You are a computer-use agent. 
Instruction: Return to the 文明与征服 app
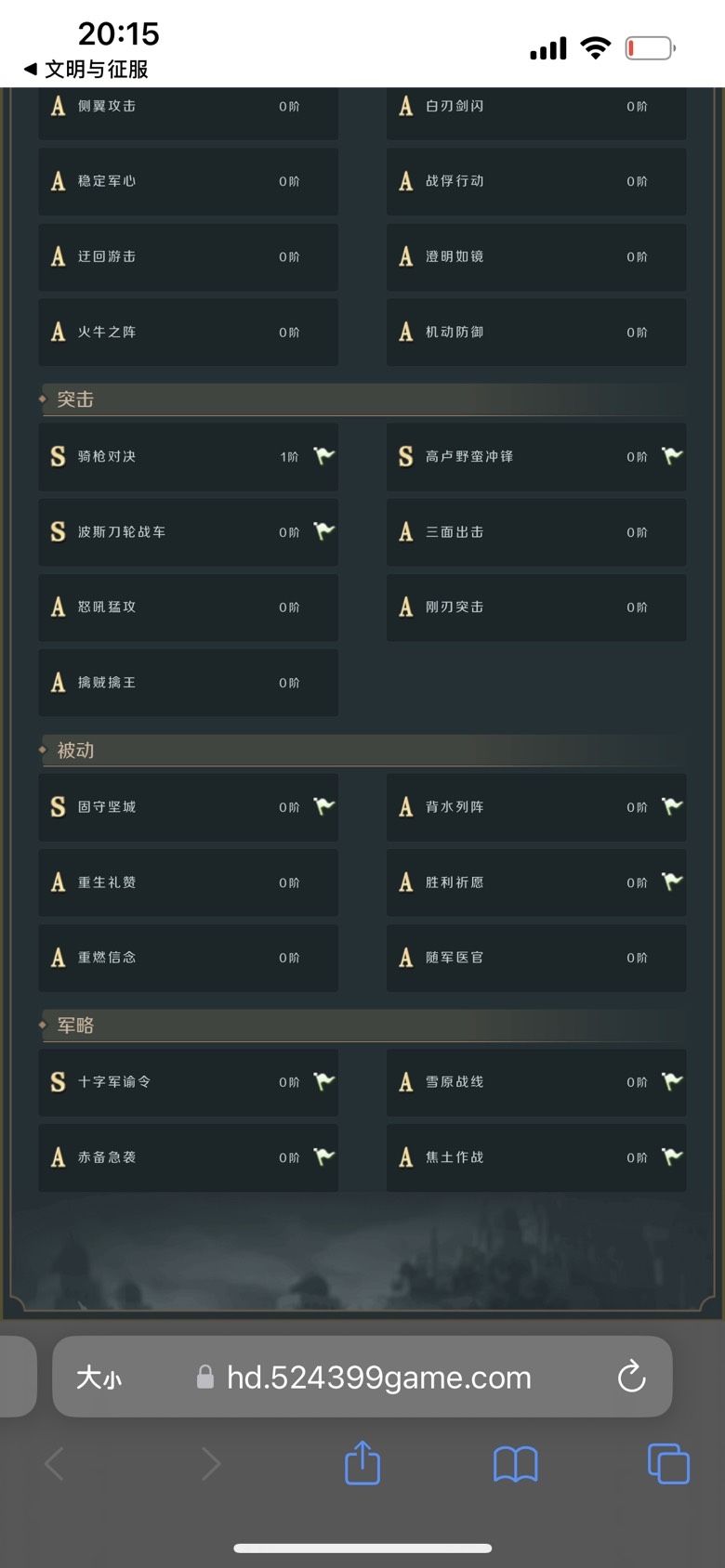(86, 69)
